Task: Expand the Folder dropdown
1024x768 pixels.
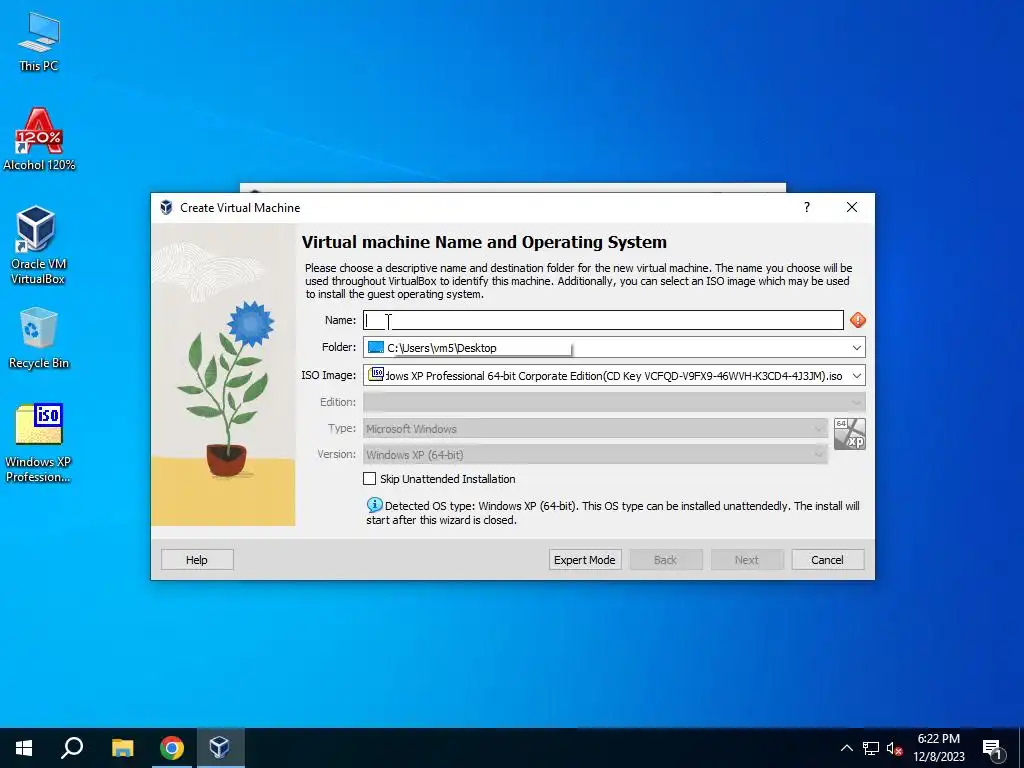Action: [x=856, y=347]
